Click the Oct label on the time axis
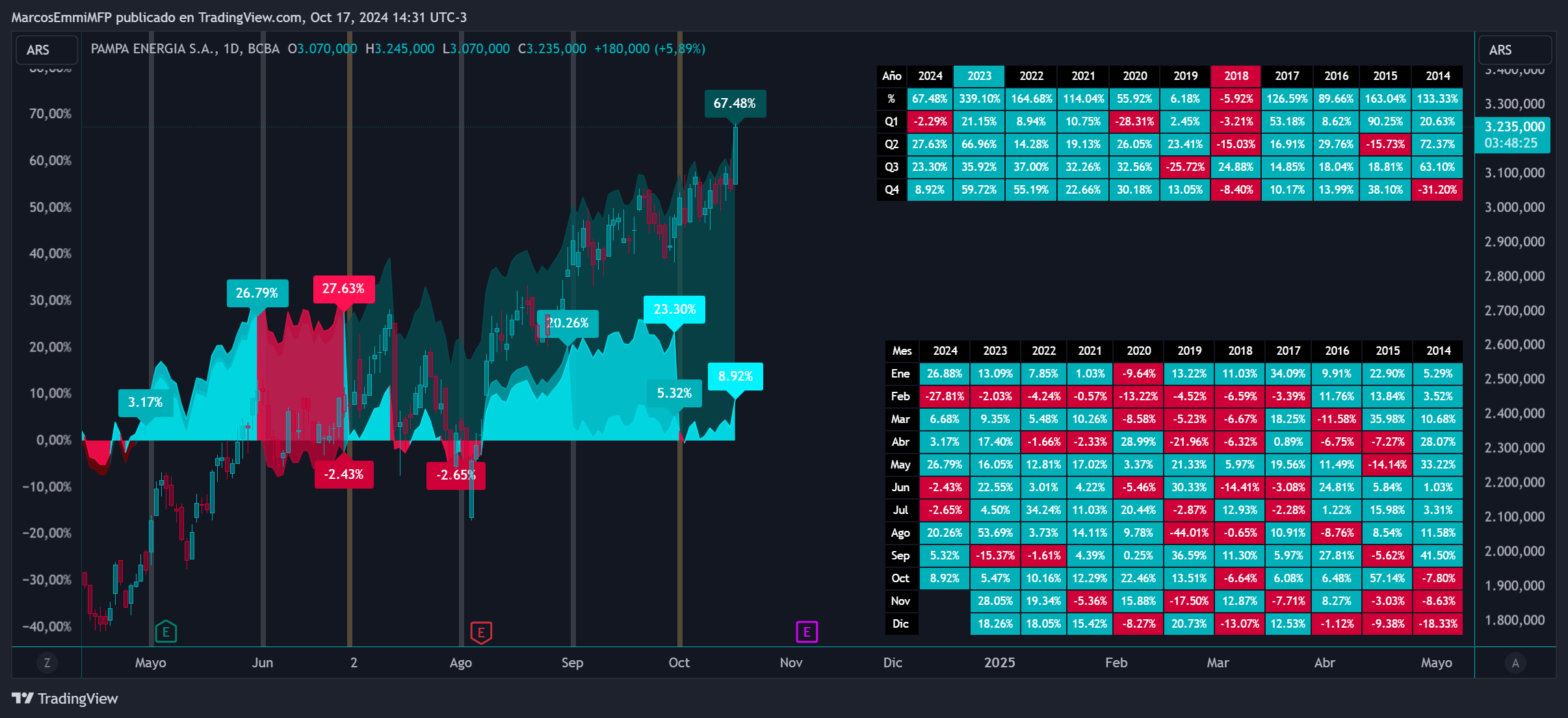Viewport: 1568px width, 718px height. [x=679, y=663]
